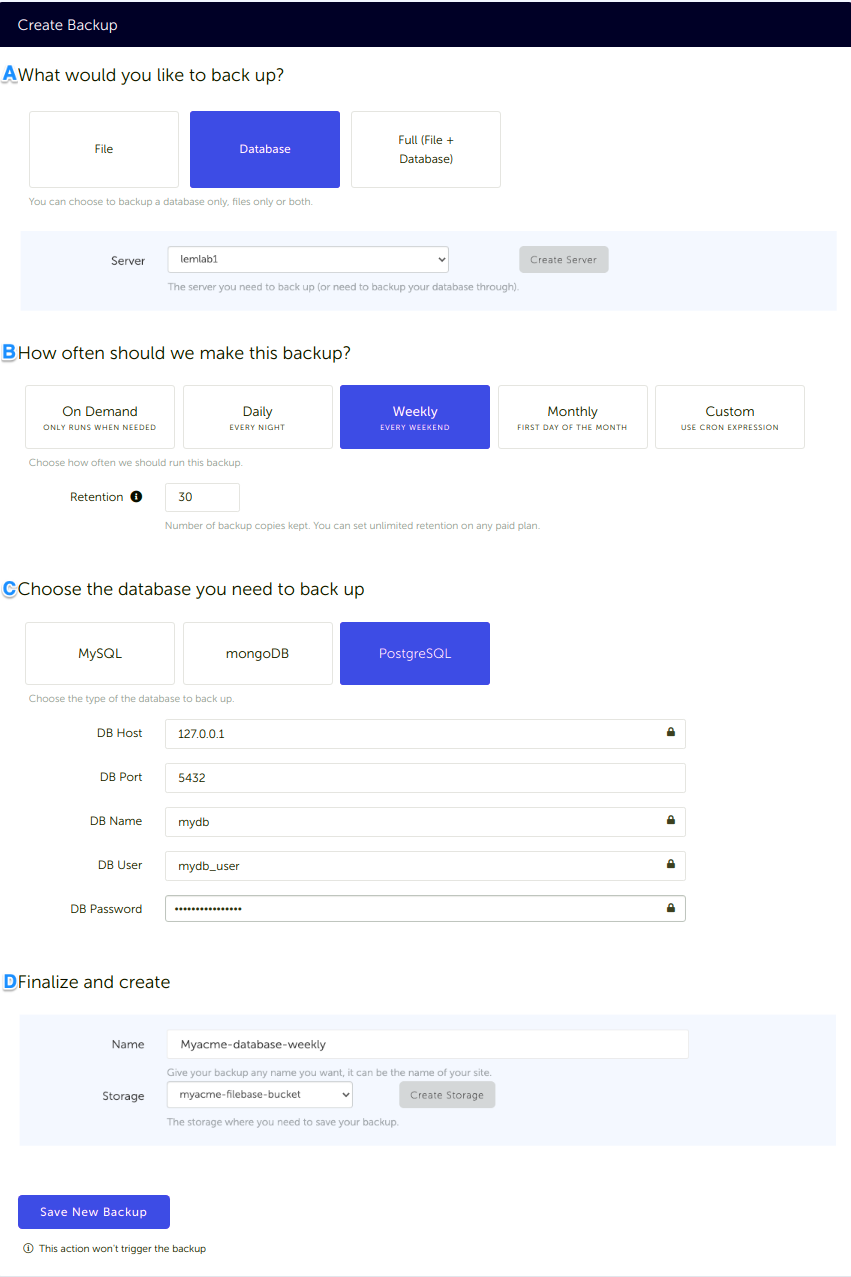Choose the Custom cron expression schedule
The width and height of the screenshot is (851, 1277).
[x=729, y=417]
